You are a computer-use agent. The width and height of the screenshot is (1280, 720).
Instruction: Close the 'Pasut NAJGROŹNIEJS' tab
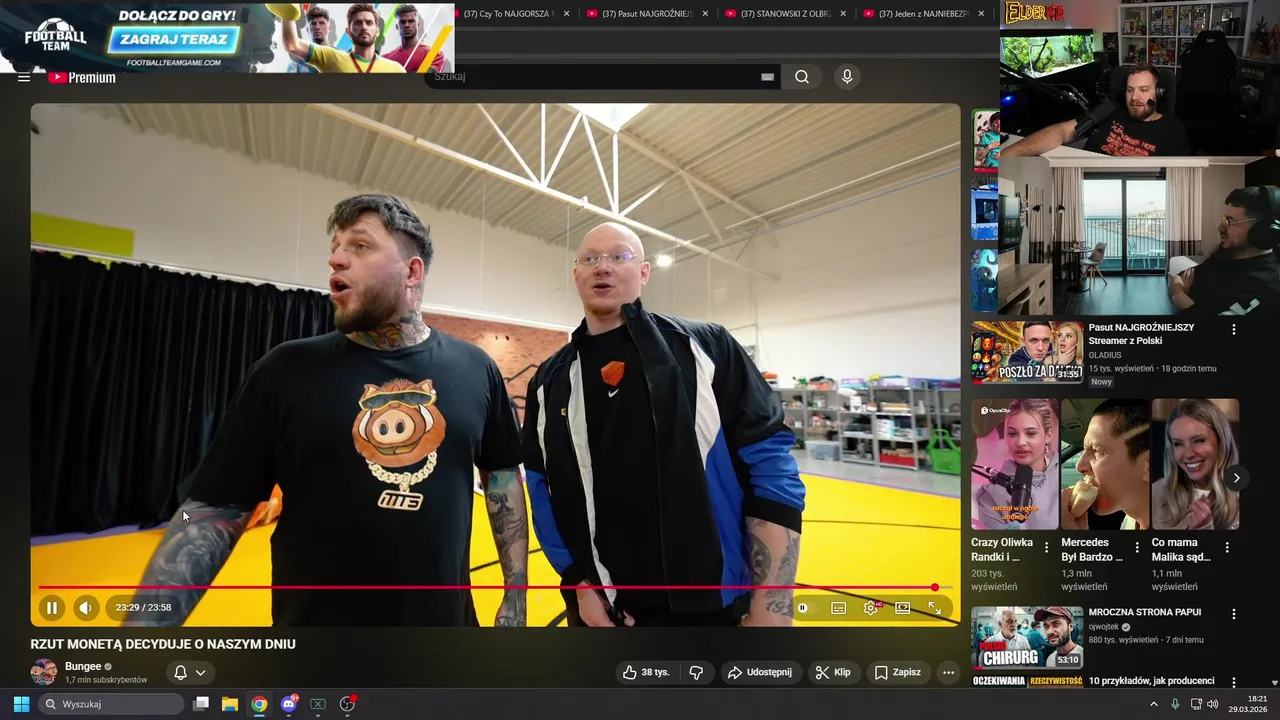[x=705, y=14]
